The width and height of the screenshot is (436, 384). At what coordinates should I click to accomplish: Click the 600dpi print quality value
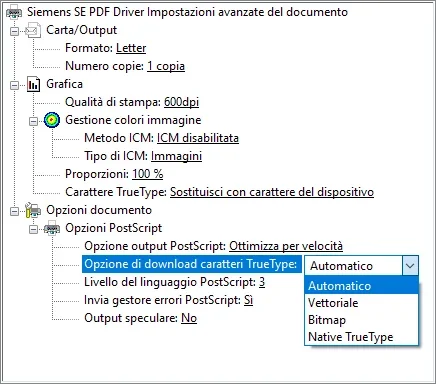point(181,102)
